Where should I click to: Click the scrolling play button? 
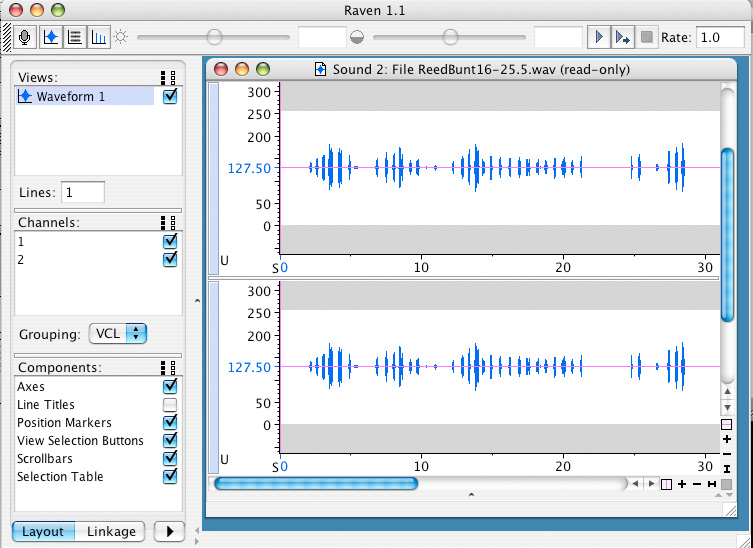[x=623, y=37]
